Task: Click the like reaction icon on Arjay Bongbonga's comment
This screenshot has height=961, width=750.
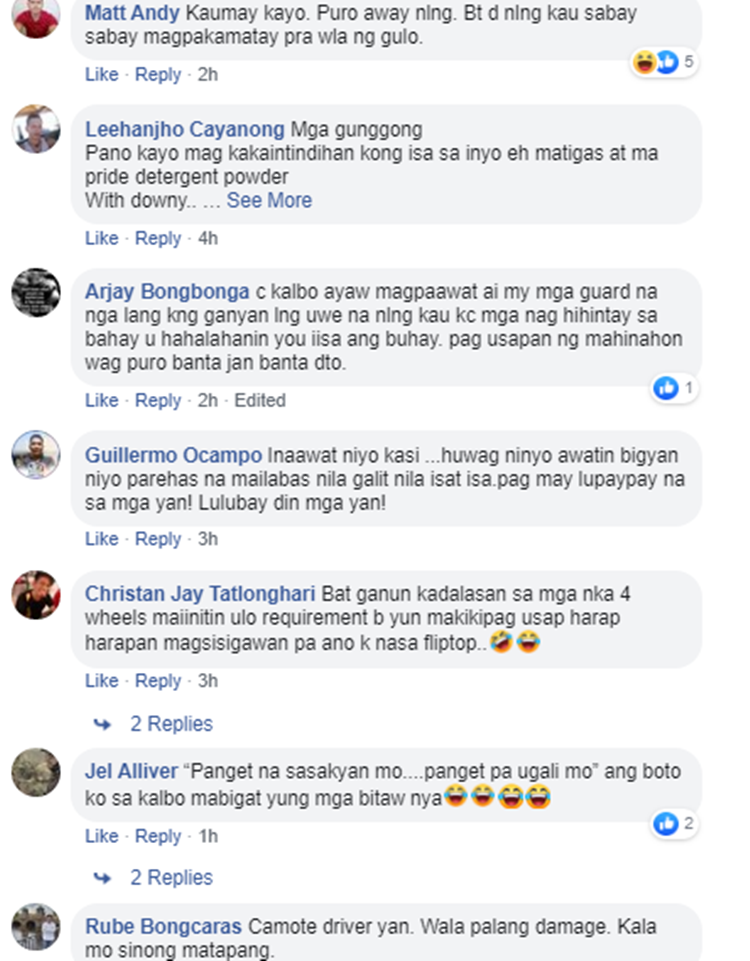Action: [x=666, y=388]
